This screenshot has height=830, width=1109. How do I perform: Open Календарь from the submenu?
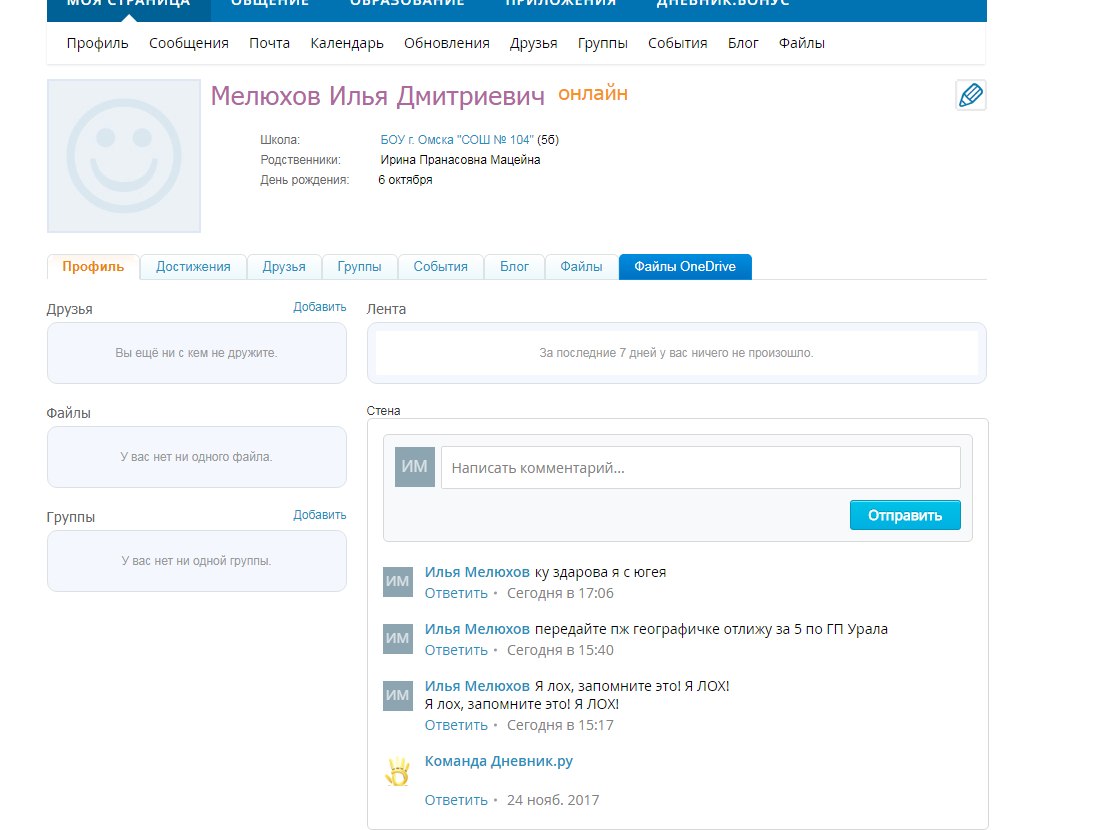point(347,43)
